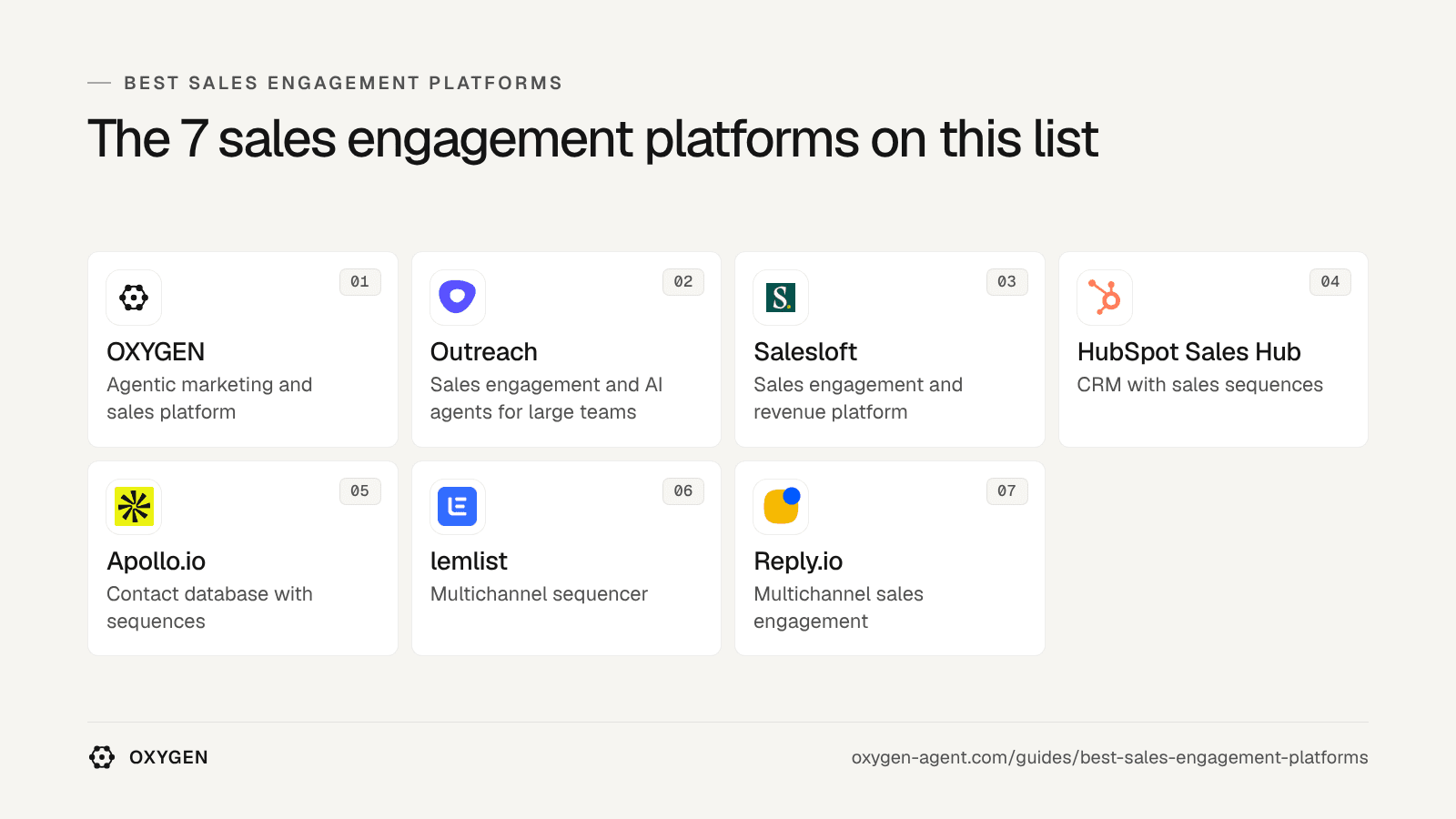This screenshot has height=819, width=1456.
Task: Click the OXYGEN card title
Action: pyautogui.click(x=156, y=352)
